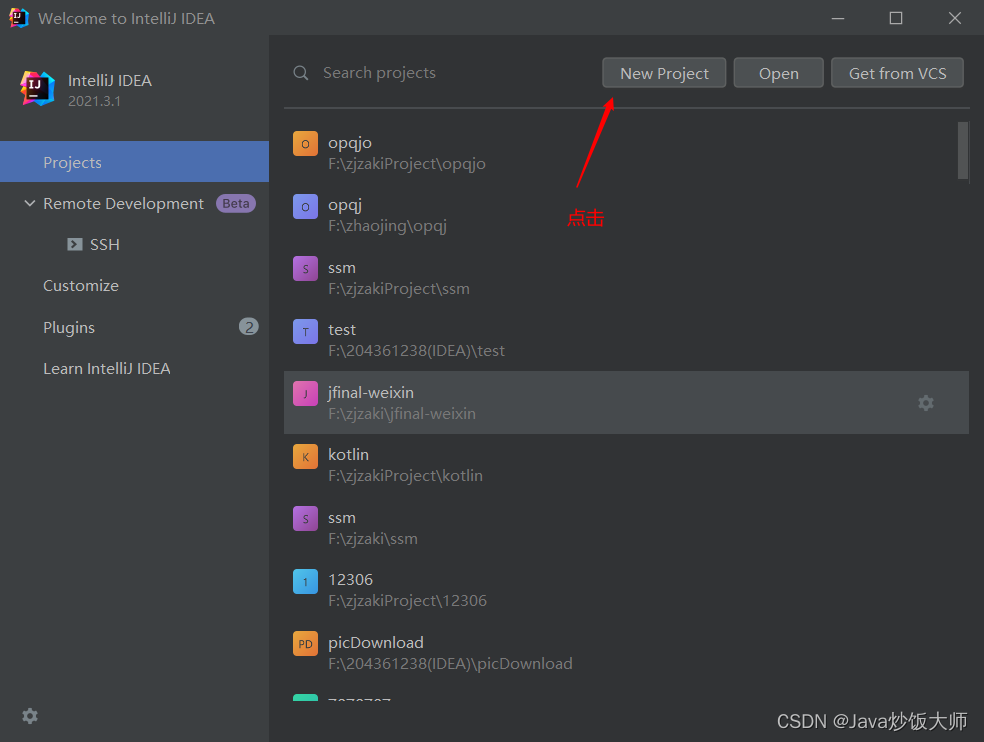The width and height of the screenshot is (984, 742).
Task: Open the picDownload project
Action: tap(626, 652)
